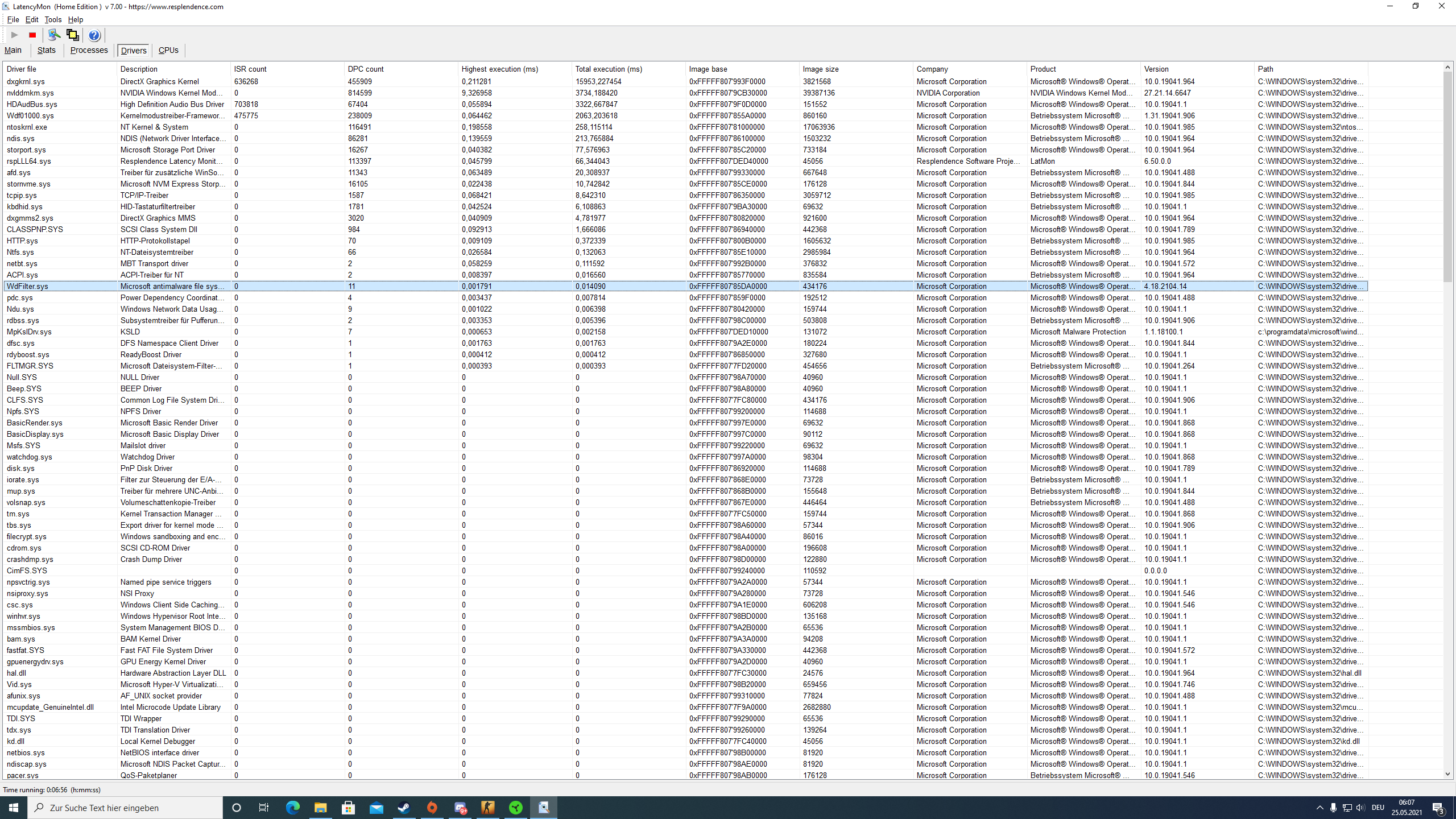Open Discord taskbar icon with notification badge
The image size is (1456, 819).
click(460, 808)
